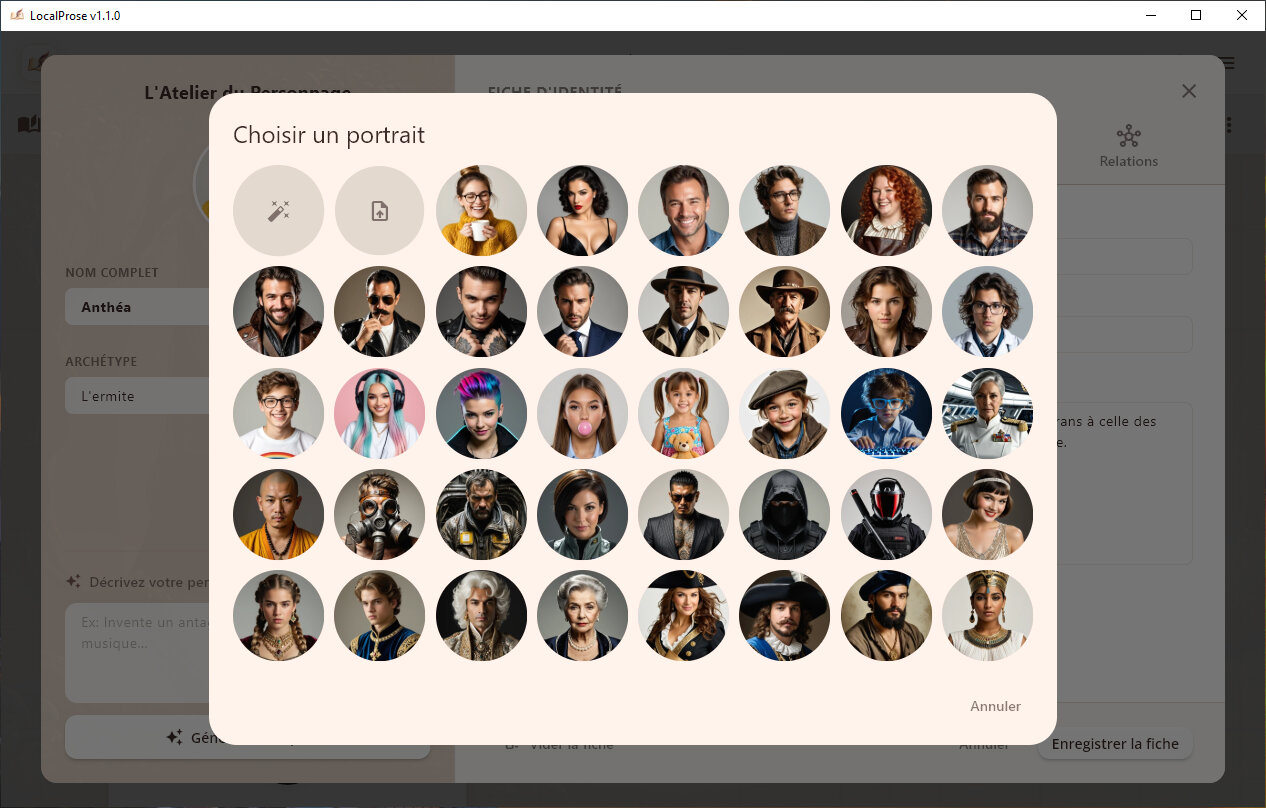Choose the old cowboy with hat portrait
This screenshot has width=1266, height=808.
pyautogui.click(x=785, y=311)
